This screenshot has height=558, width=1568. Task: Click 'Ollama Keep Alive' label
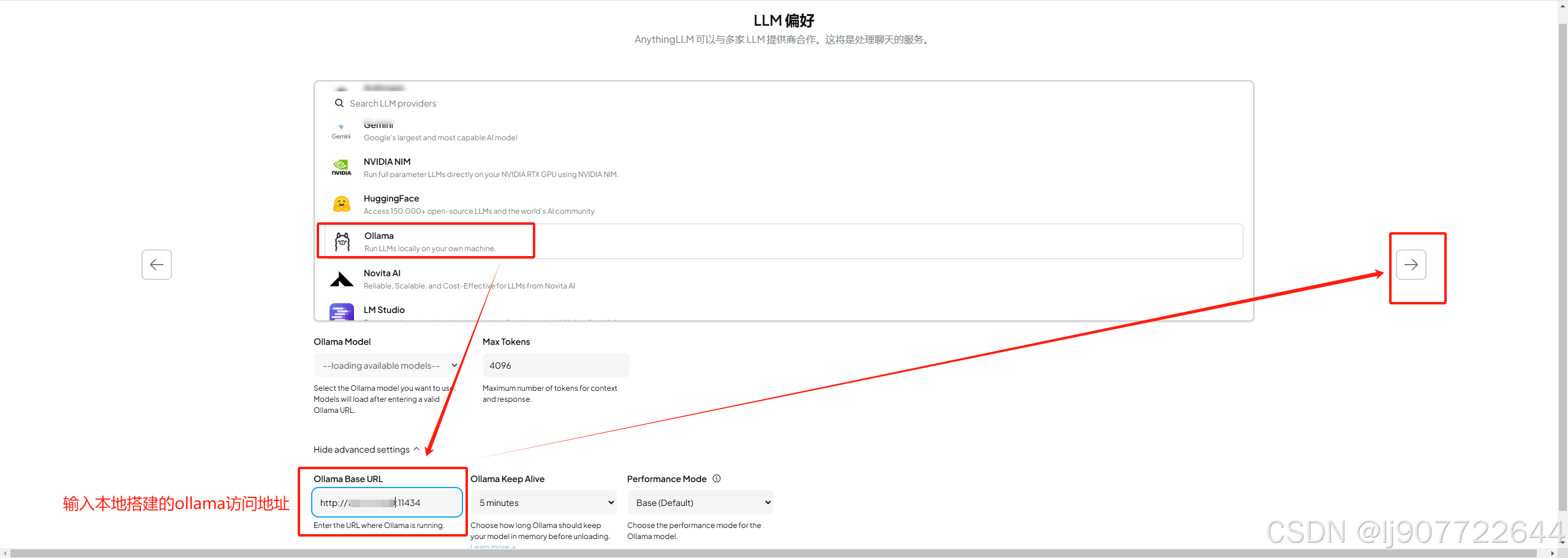click(507, 479)
